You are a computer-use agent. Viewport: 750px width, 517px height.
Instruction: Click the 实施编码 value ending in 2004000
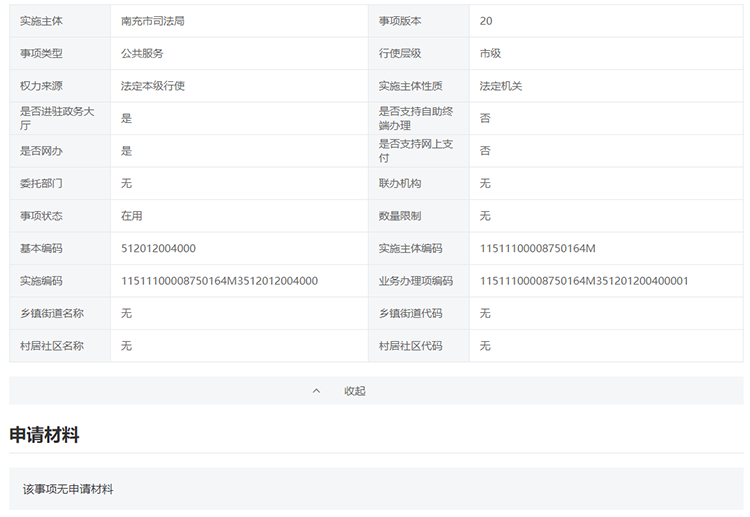coord(219,281)
